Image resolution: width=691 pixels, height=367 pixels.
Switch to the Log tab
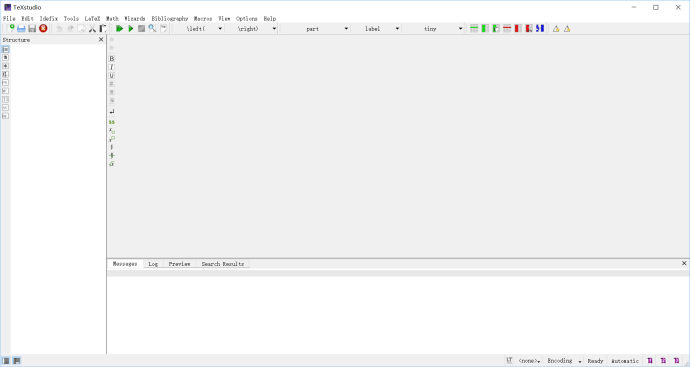tap(153, 264)
